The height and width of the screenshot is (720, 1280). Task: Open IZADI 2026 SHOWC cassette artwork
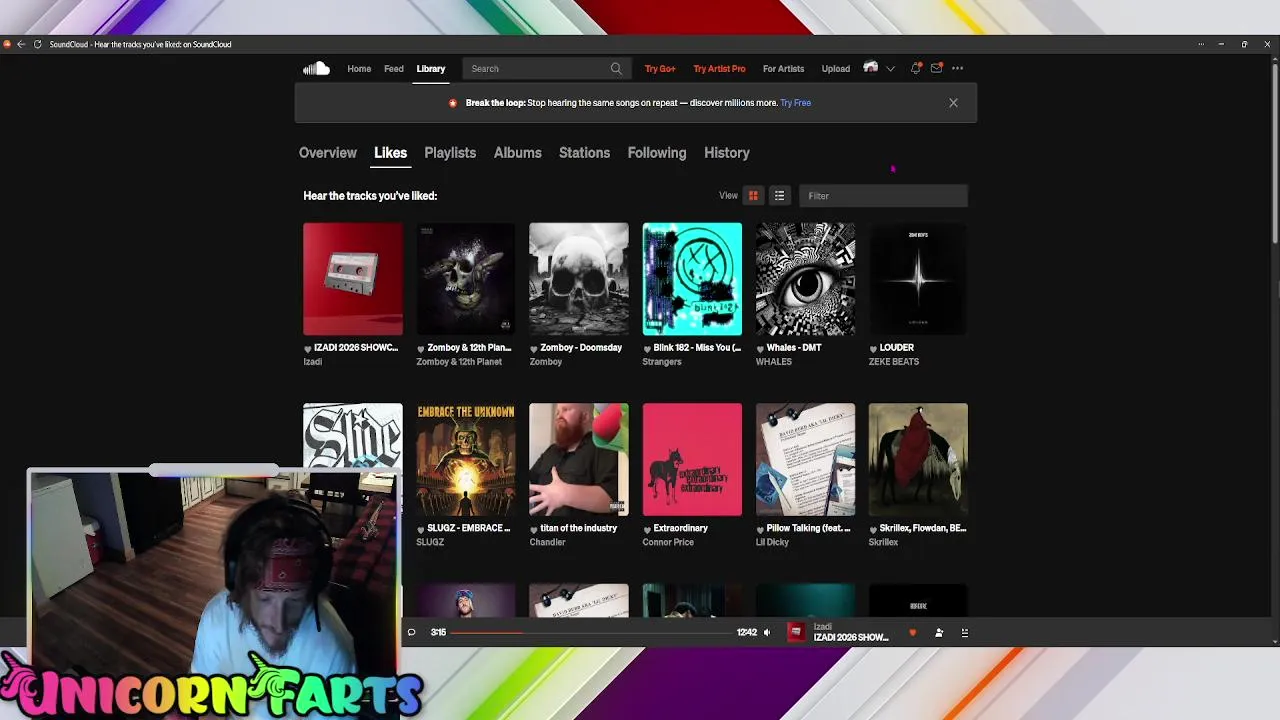click(353, 279)
